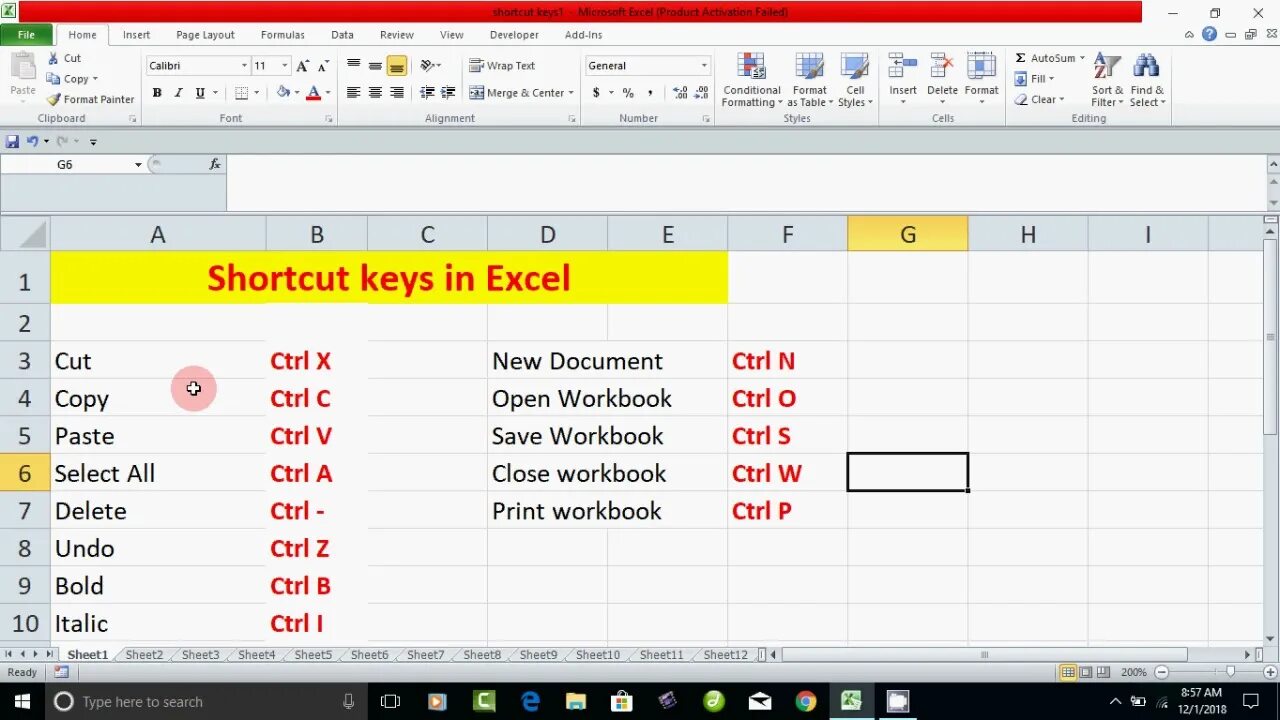Screen dimensions: 1280x720
Task: Click the Delete cells icon
Action: [942, 67]
